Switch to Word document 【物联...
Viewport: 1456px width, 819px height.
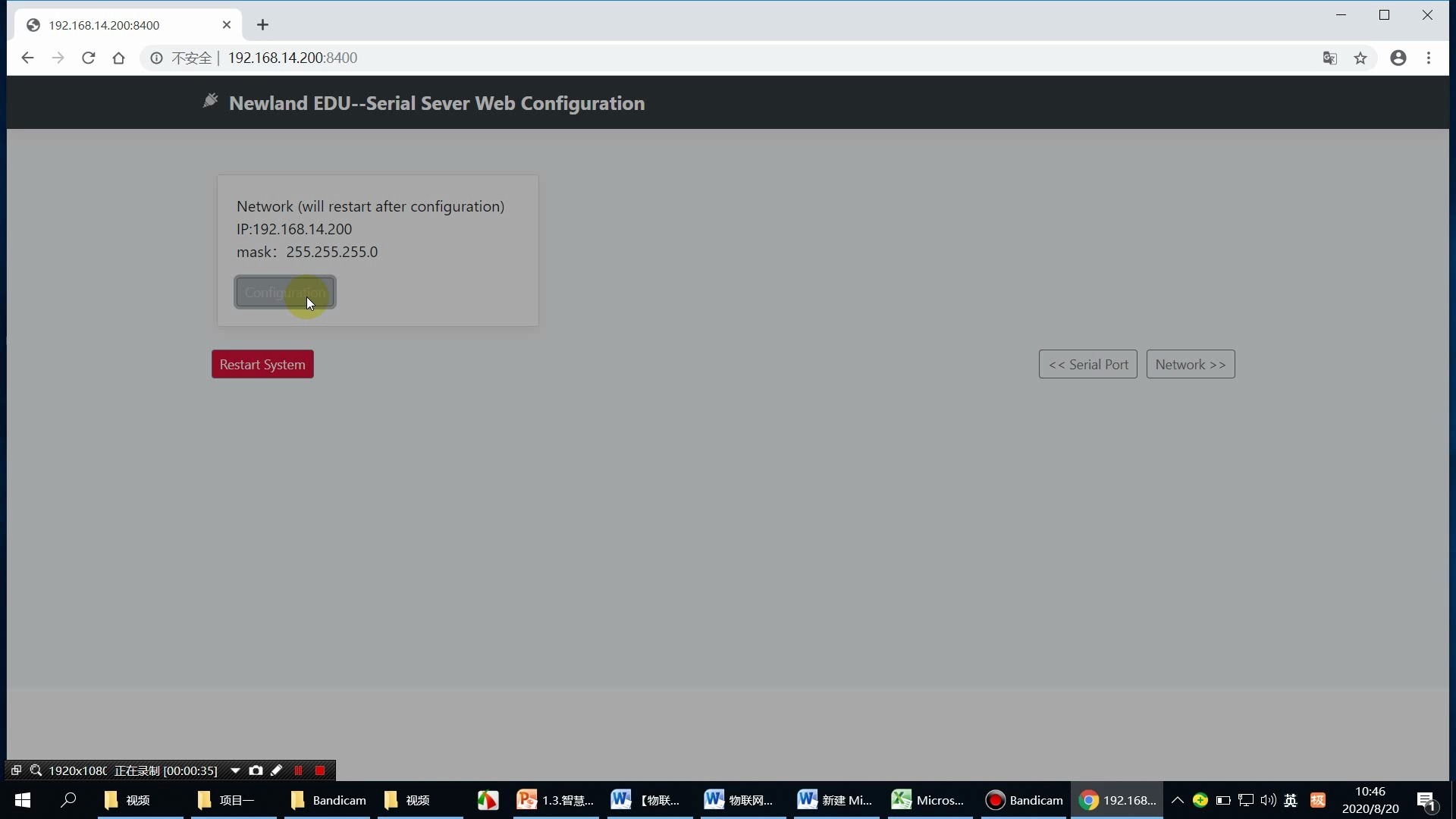tap(648, 800)
